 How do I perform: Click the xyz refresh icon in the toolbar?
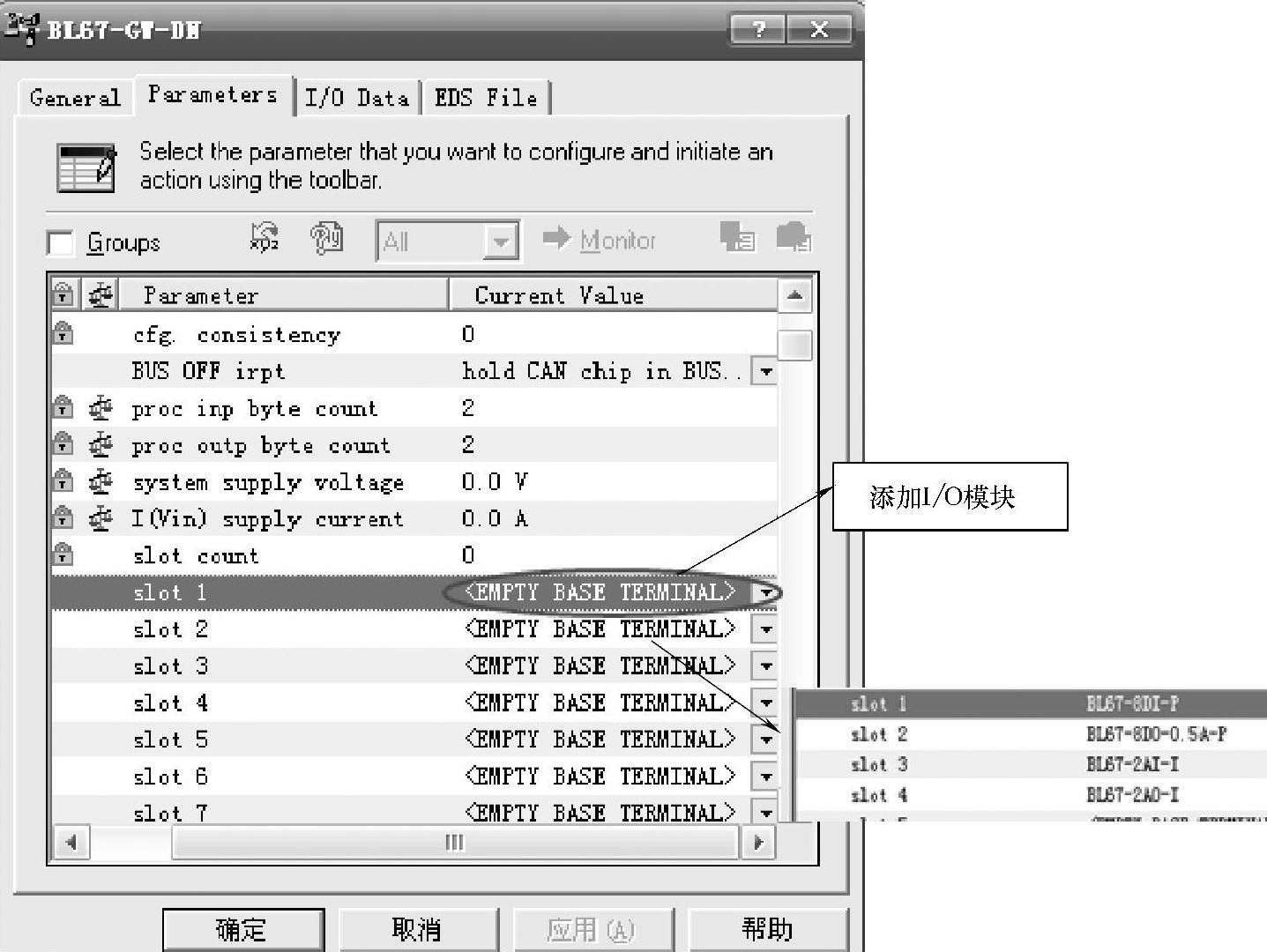pyautogui.click(x=264, y=238)
